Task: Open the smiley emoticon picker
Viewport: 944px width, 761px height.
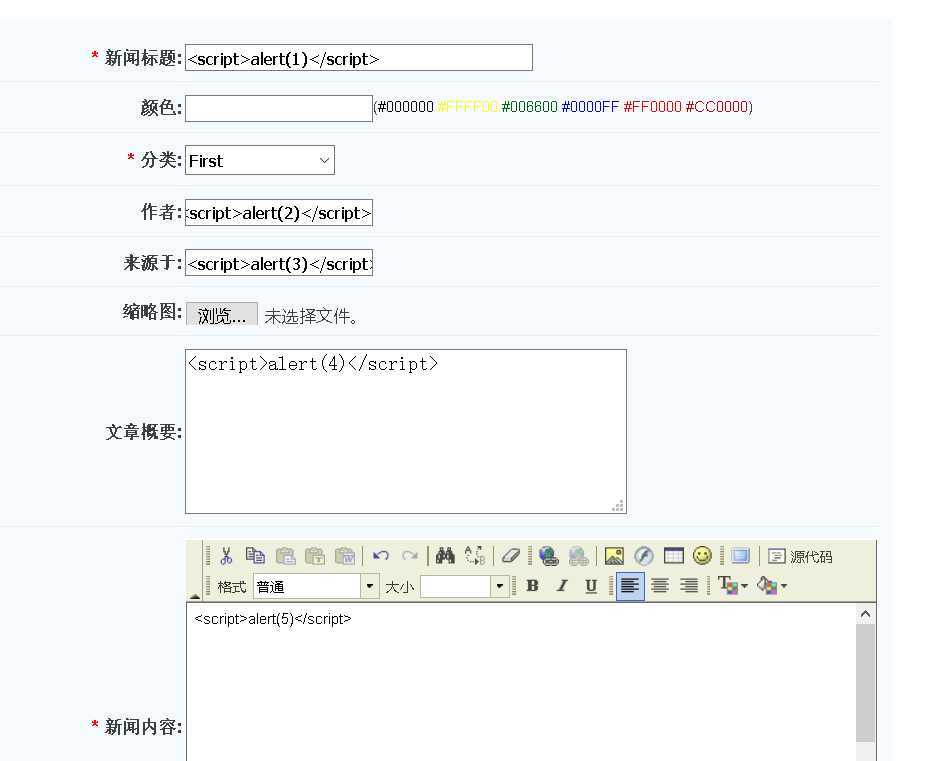Action: 702,556
